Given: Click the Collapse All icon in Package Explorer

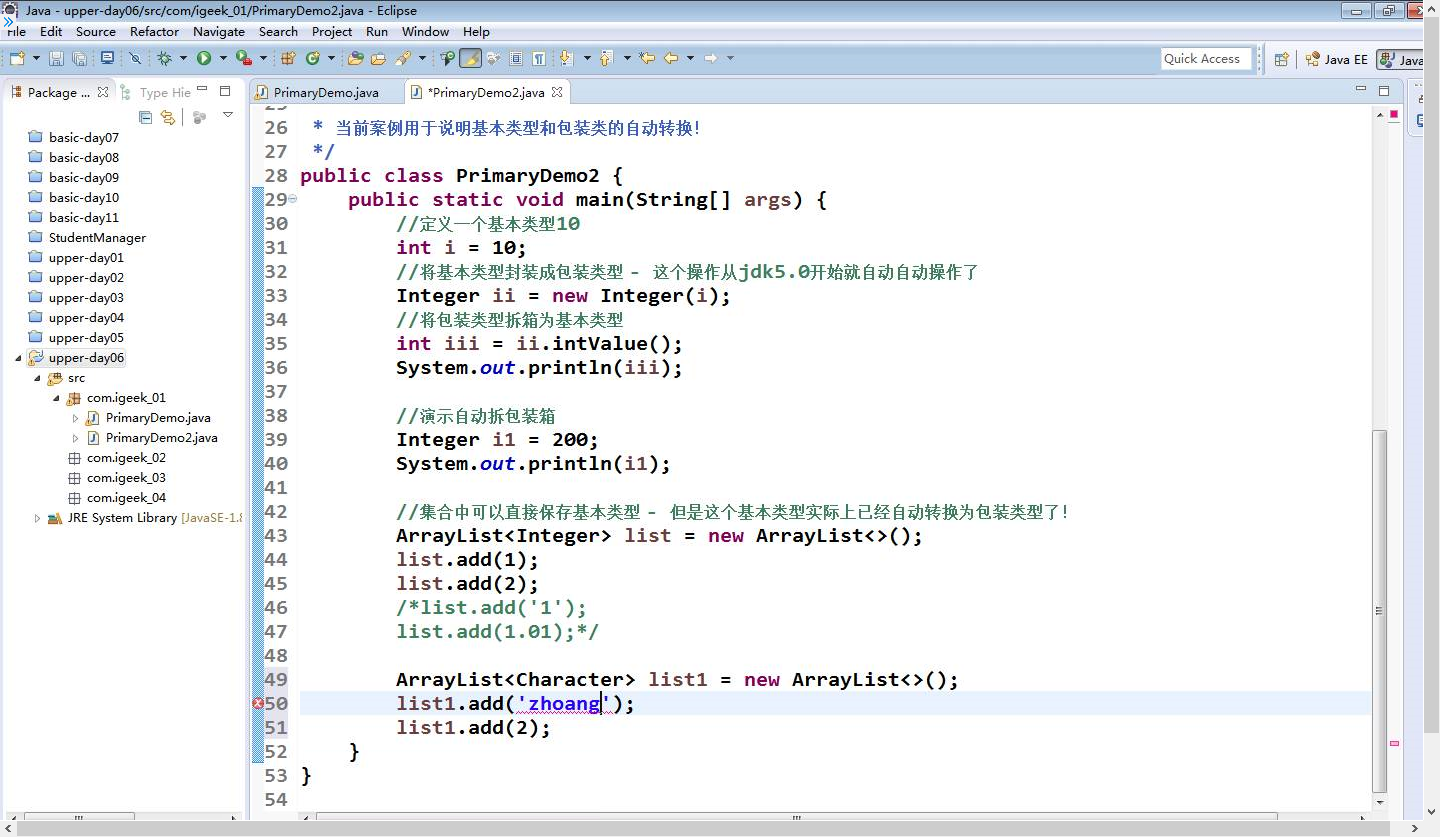Looking at the screenshot, I should pos(145,117).
